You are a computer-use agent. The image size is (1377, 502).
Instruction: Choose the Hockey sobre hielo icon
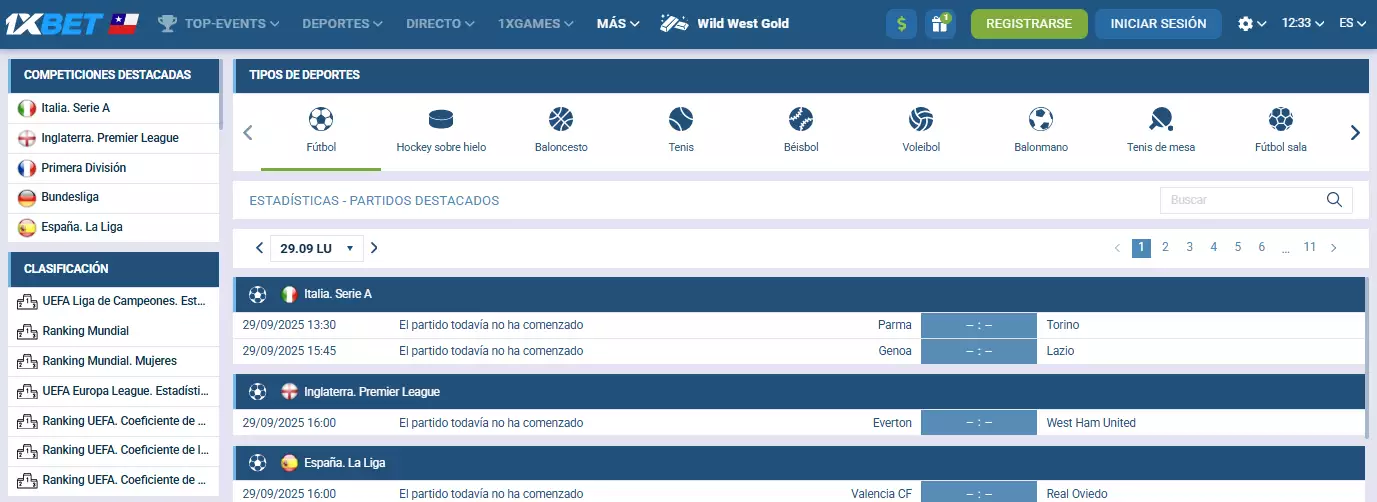(441, 120)
